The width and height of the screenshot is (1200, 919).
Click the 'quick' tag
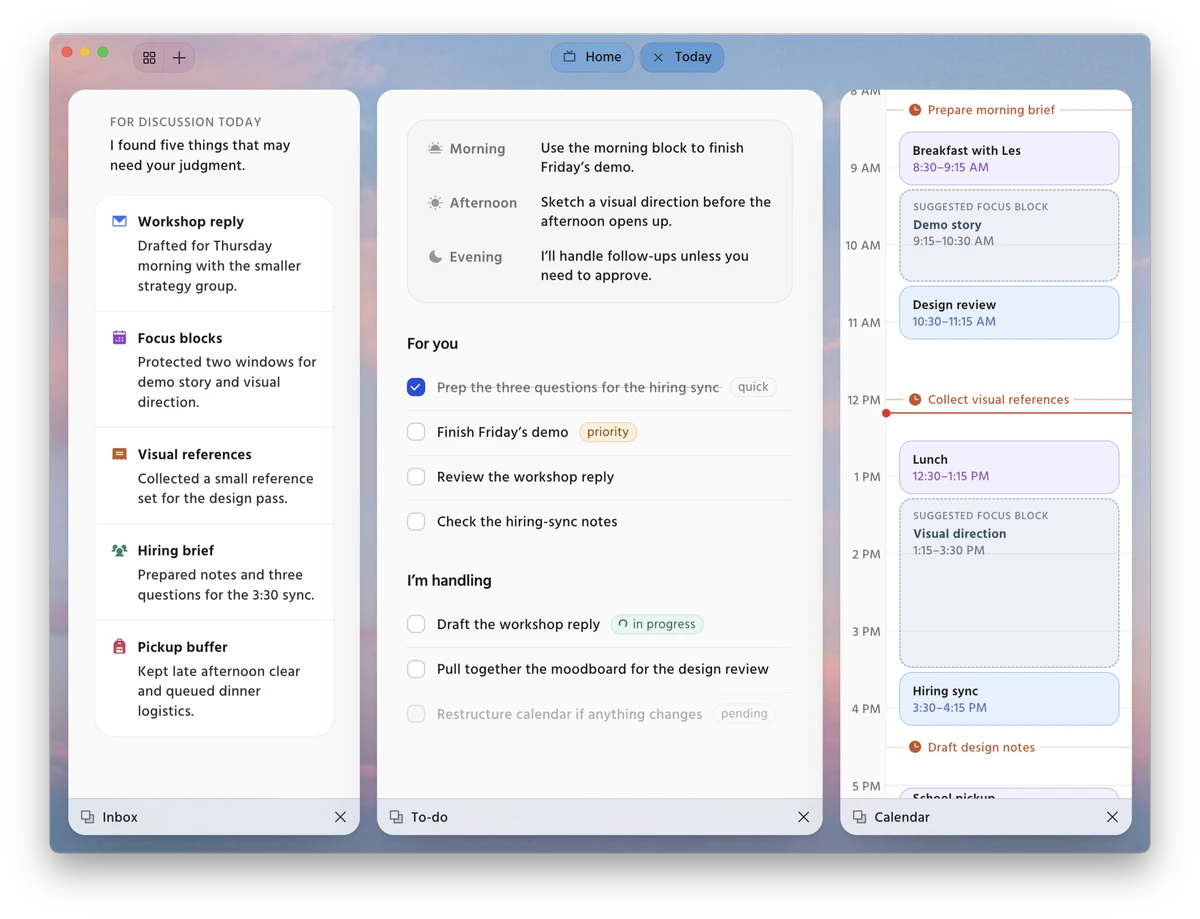tap(753, 387)
